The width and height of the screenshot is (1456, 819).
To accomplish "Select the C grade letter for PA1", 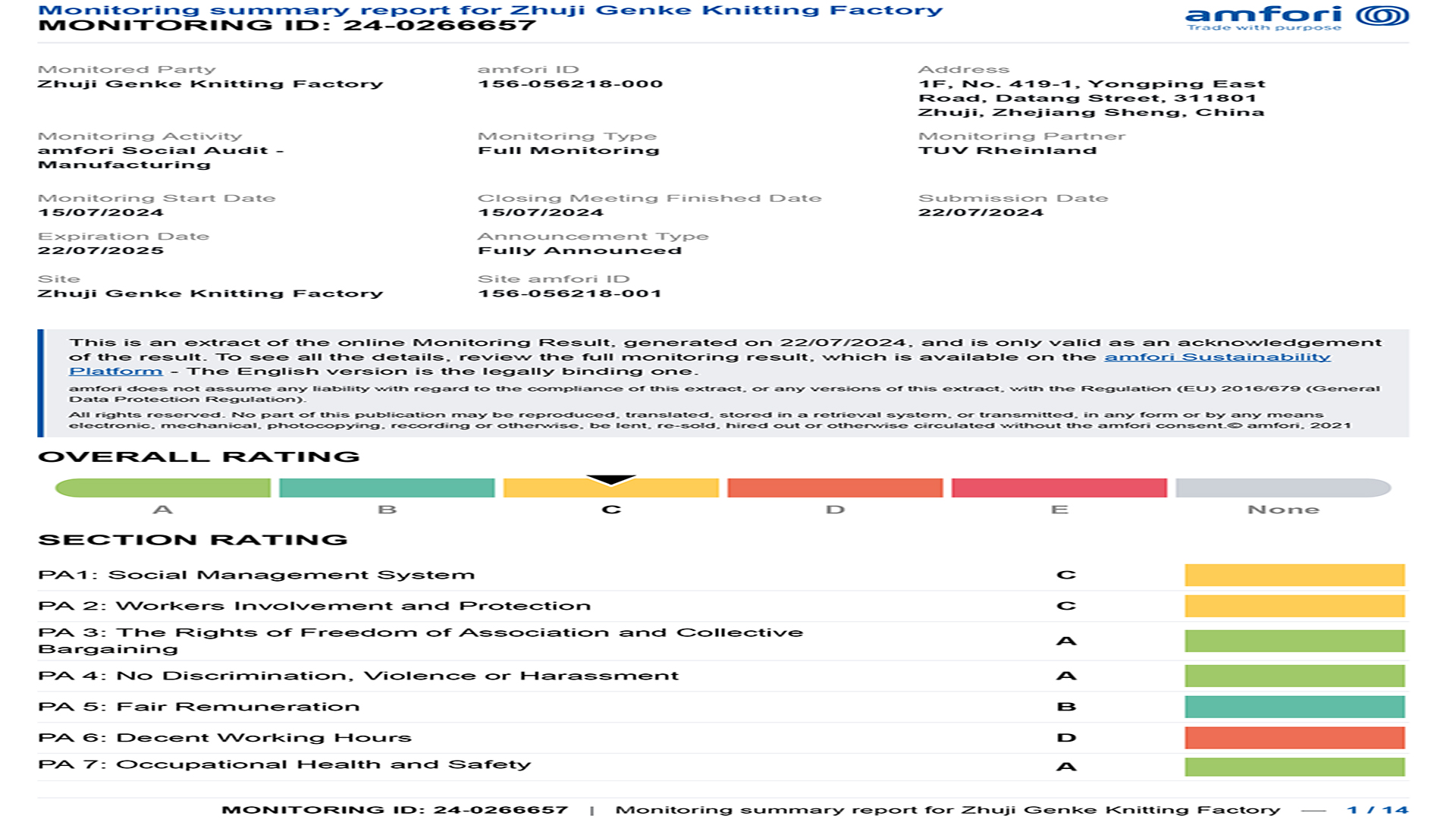I will tap(1066, 575).
